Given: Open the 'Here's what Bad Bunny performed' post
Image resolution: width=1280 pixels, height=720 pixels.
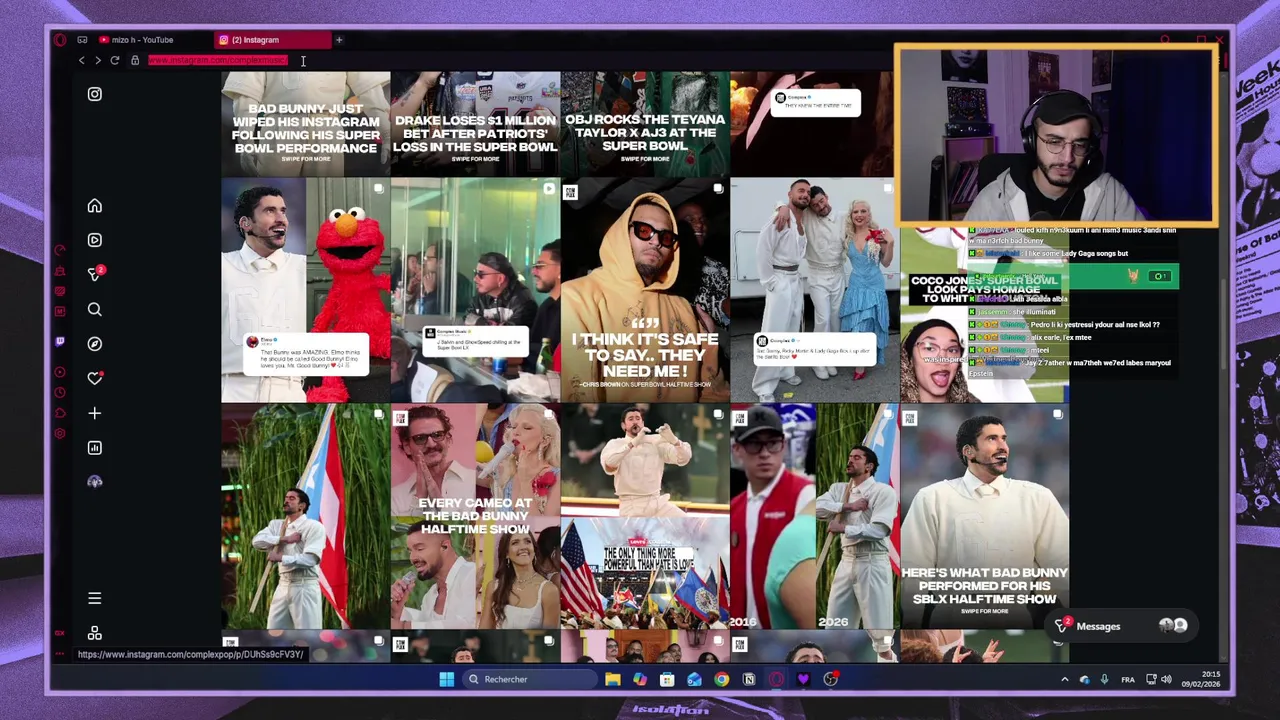Looking at the screenshot, I should point(984,517).
